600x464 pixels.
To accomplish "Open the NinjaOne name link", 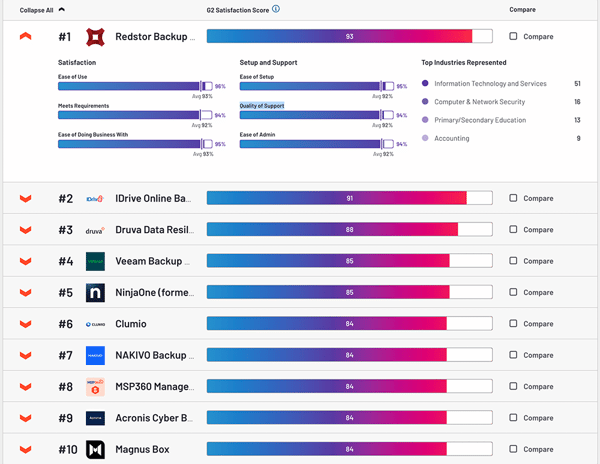I will [155, 293].
